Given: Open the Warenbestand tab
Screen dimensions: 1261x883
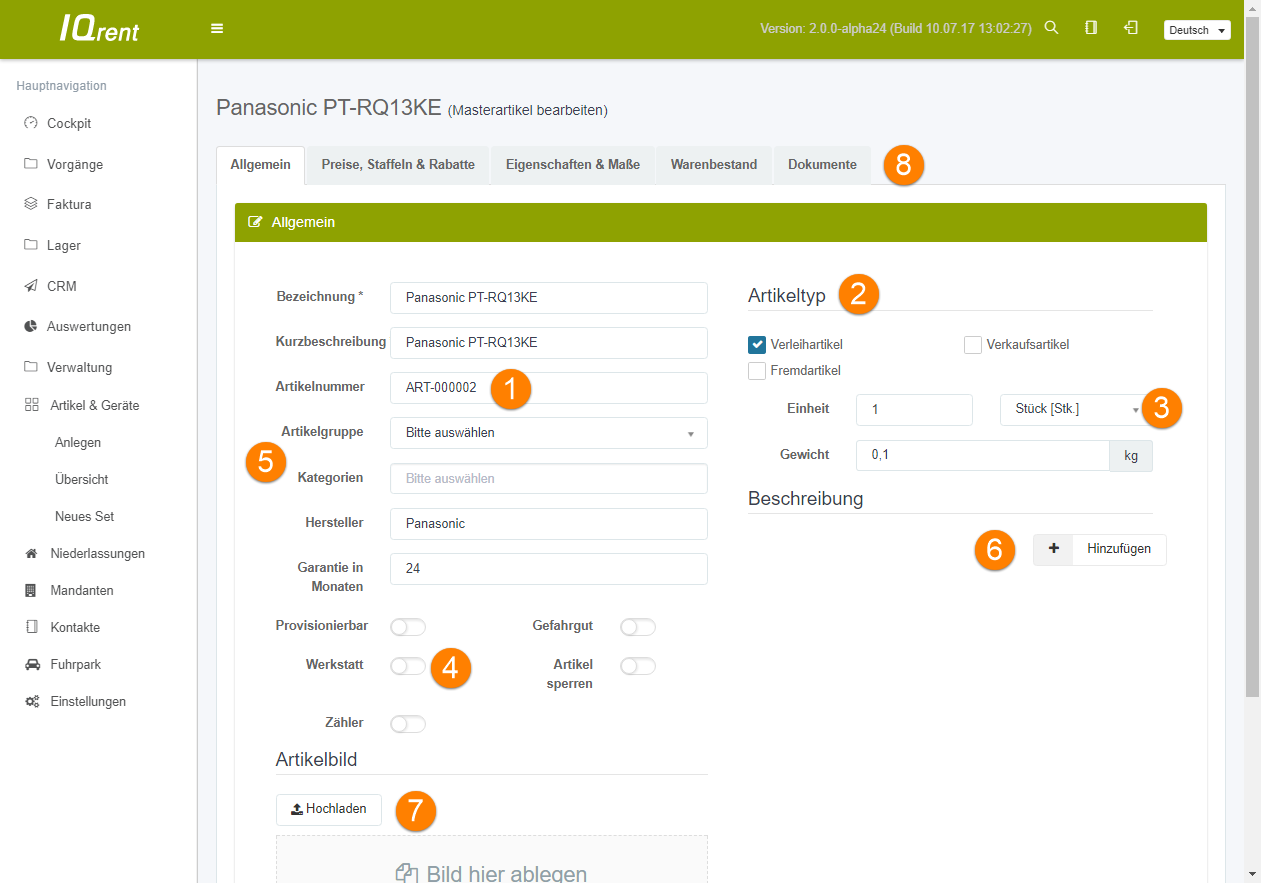Looking at the screenshot, I should pos(714,165).
